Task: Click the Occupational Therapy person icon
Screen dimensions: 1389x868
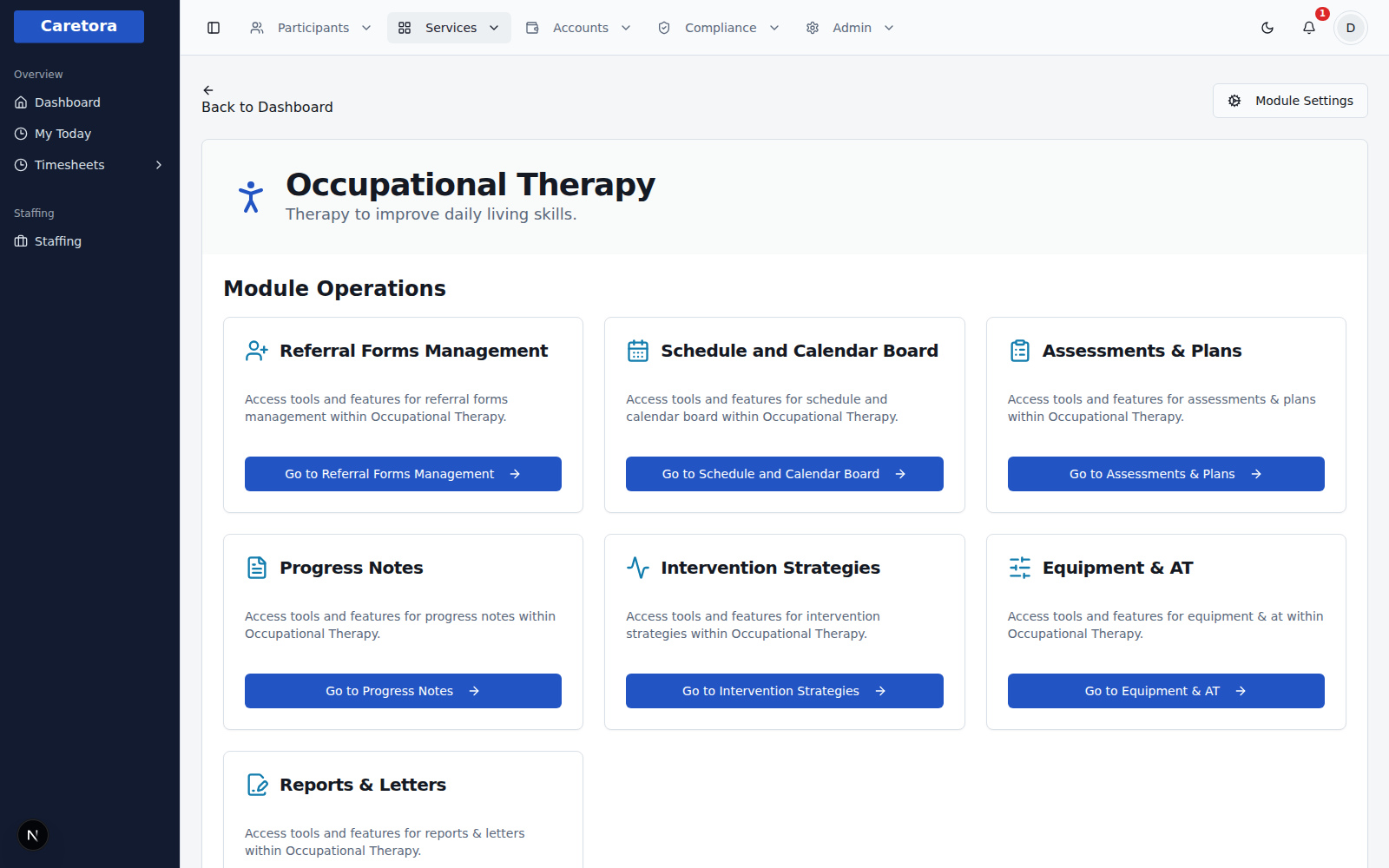Action: 251,197
